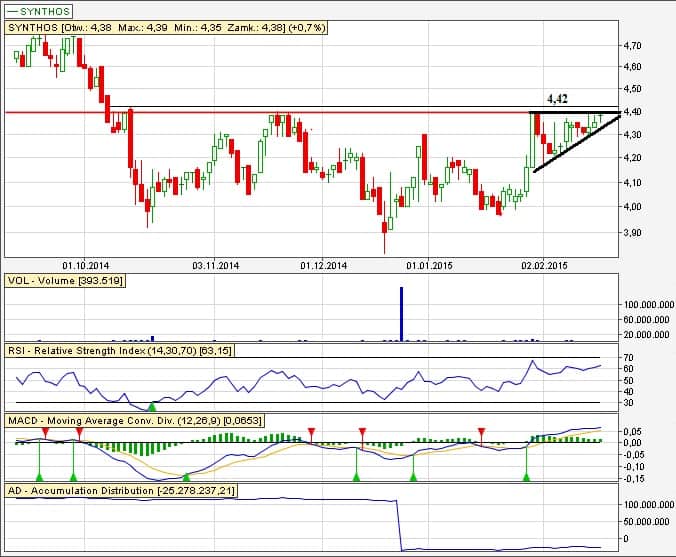Click the 01.10.2014 date label
Screen dimensions: 676x557
coord(85,265)
